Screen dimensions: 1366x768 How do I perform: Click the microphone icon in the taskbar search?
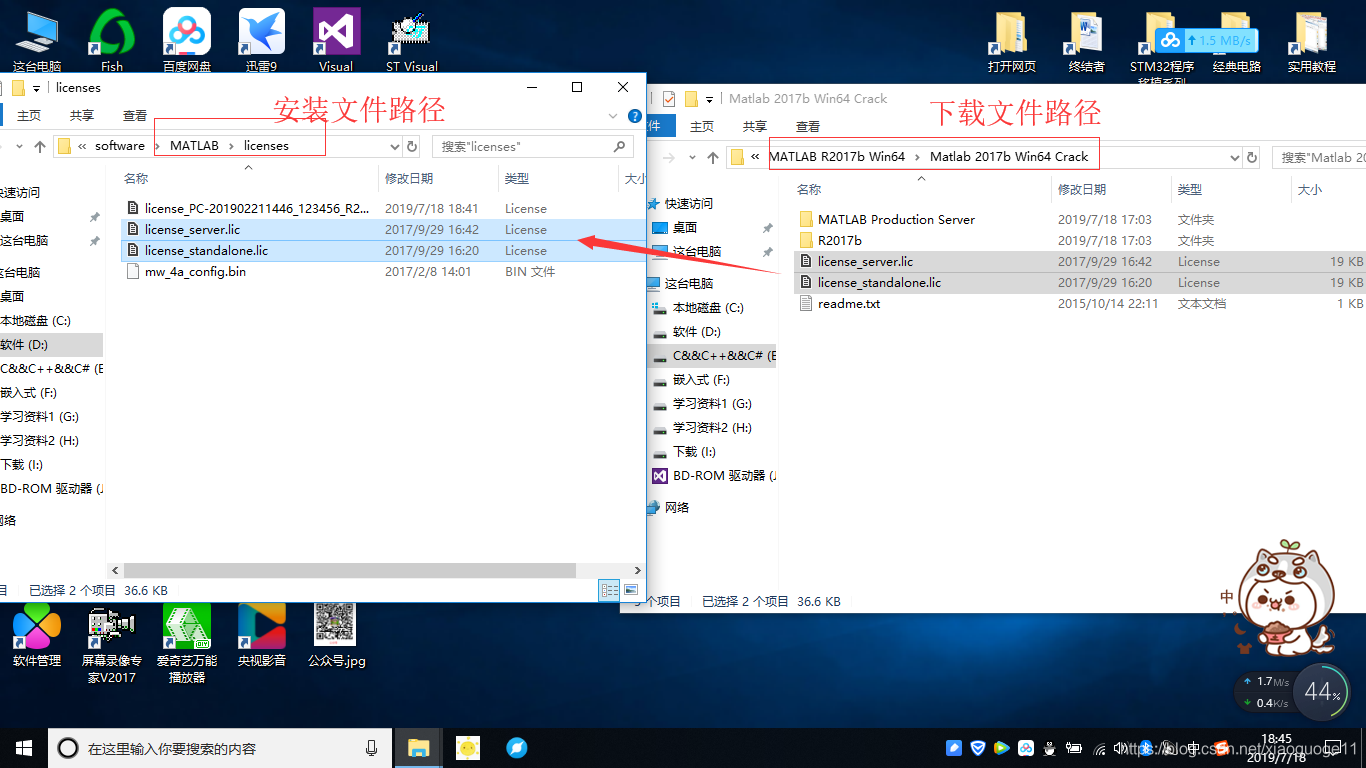tap(372, 748)
